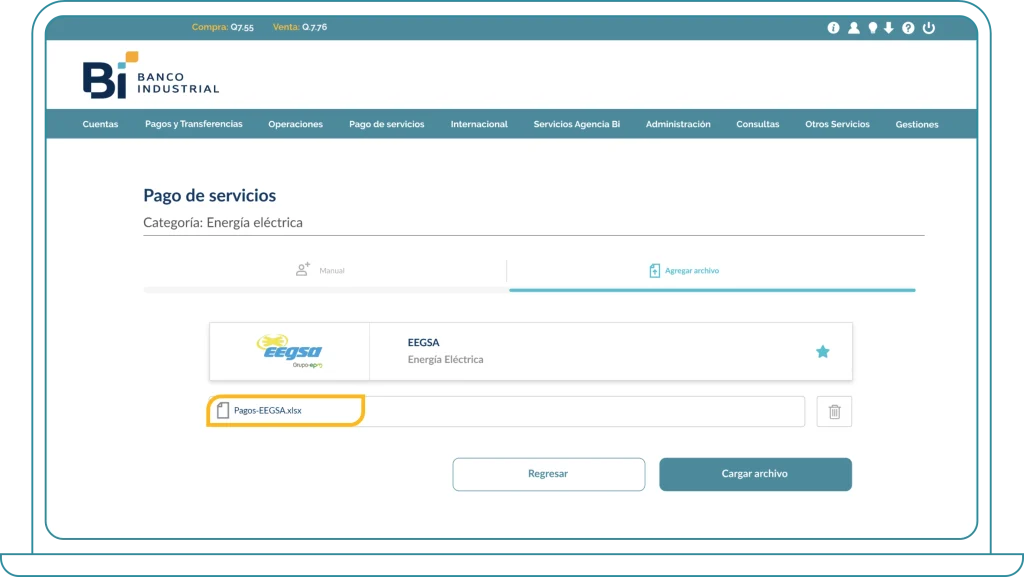Toggle the EEGSA favorite star
The height and width of the screenshot is (577, 1024).
(822, 351)
